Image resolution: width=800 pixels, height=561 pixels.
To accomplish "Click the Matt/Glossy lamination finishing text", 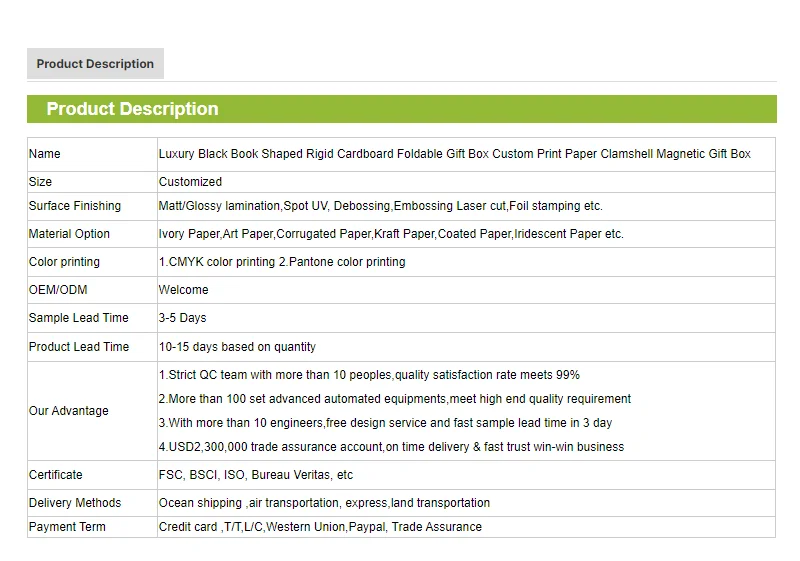I will (x=380, y=206).
